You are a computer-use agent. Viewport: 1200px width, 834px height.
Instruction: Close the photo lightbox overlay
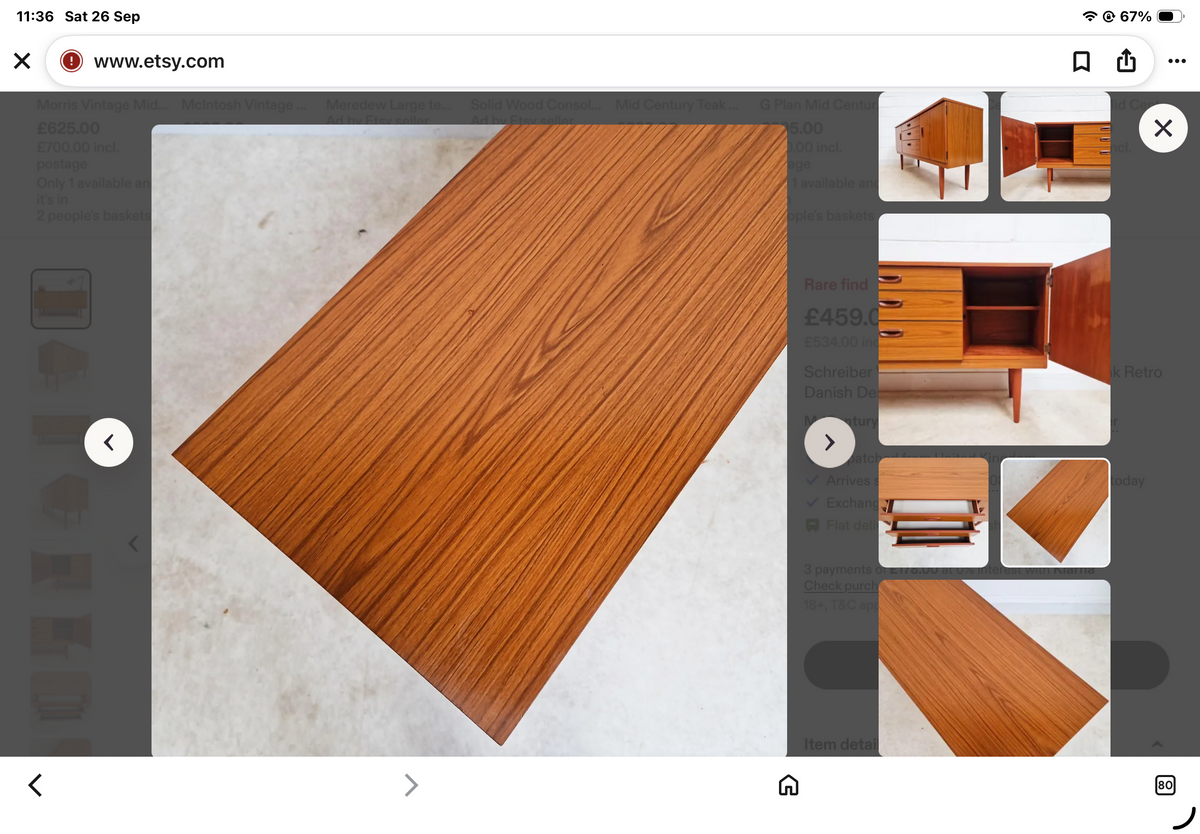(x=1162, y=128)
